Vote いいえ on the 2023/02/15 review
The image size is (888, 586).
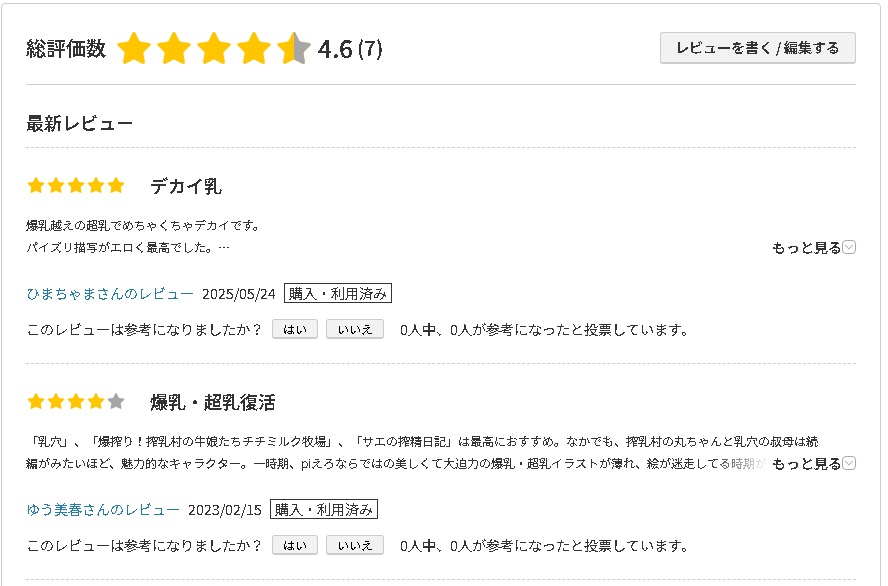pos(355,545)
